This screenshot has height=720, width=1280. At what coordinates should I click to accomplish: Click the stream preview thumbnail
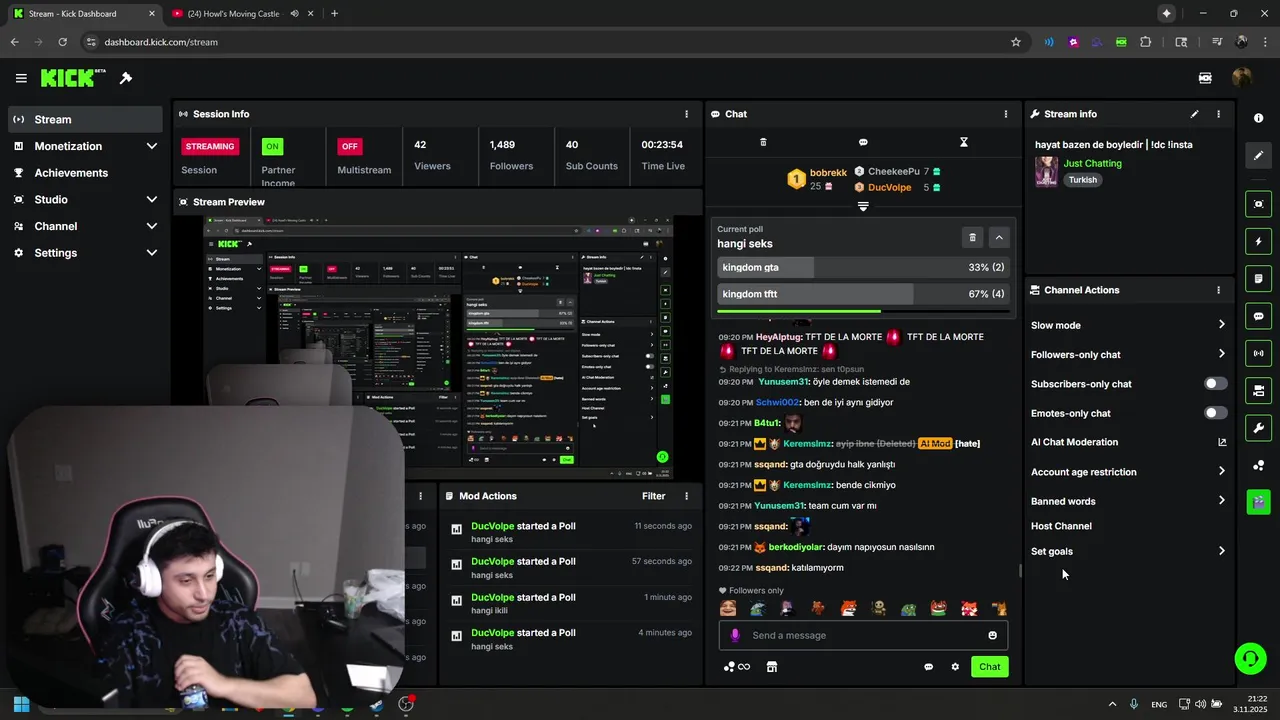(x=437, y=348)
